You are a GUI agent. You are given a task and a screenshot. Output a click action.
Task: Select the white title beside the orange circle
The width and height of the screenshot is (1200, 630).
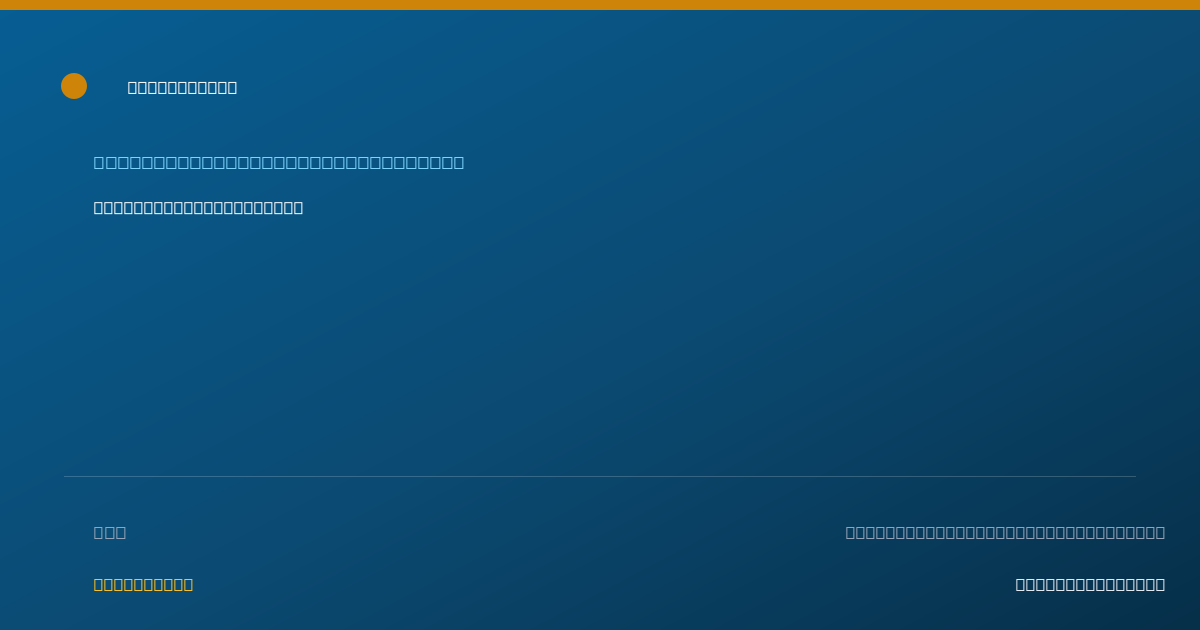point(182,87)
